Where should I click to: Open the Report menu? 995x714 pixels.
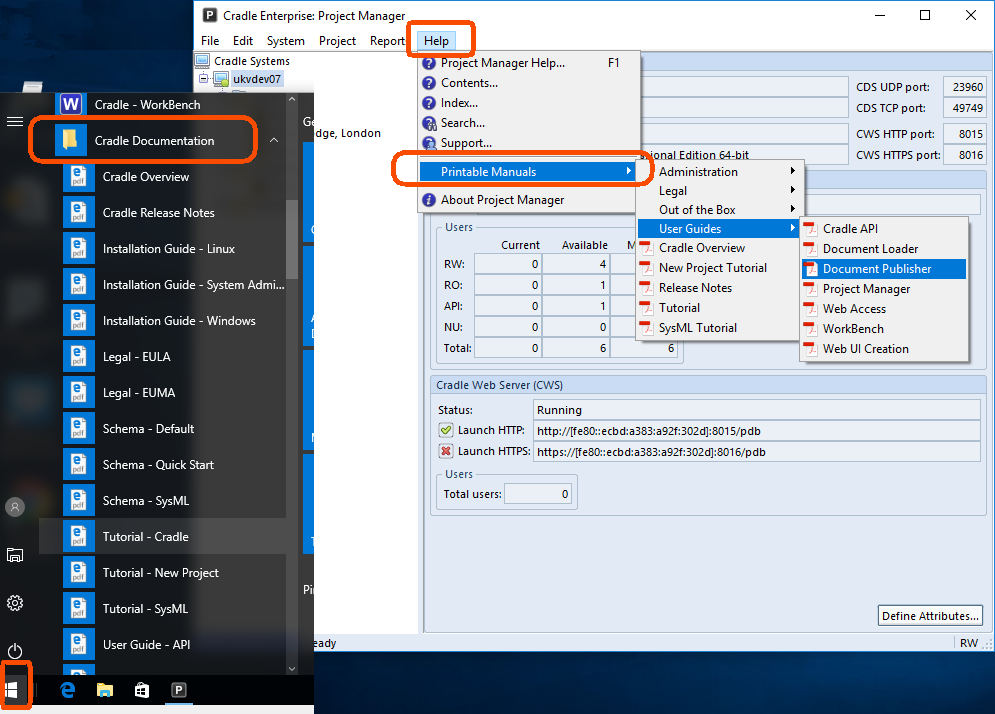click(387, 41)
